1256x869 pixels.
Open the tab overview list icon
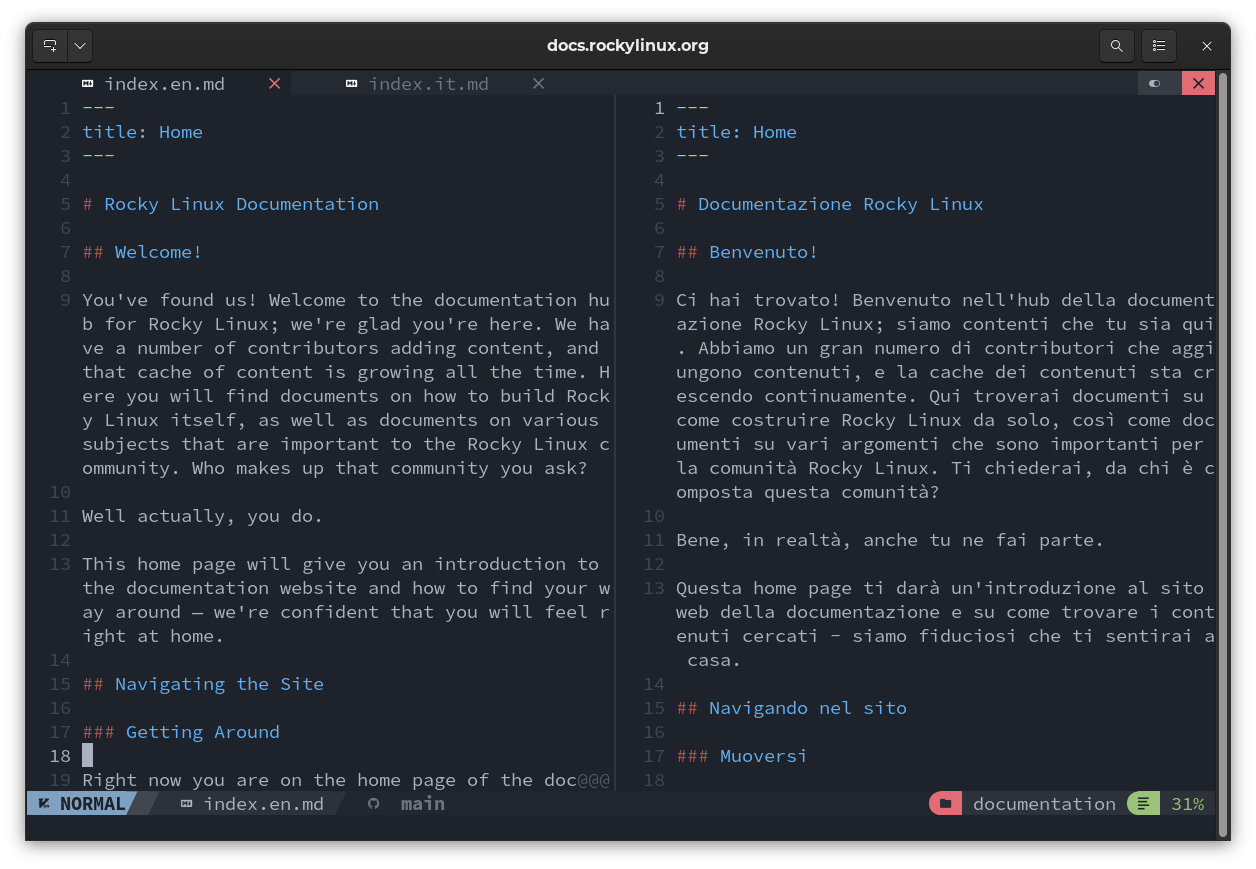(1159, 45)
